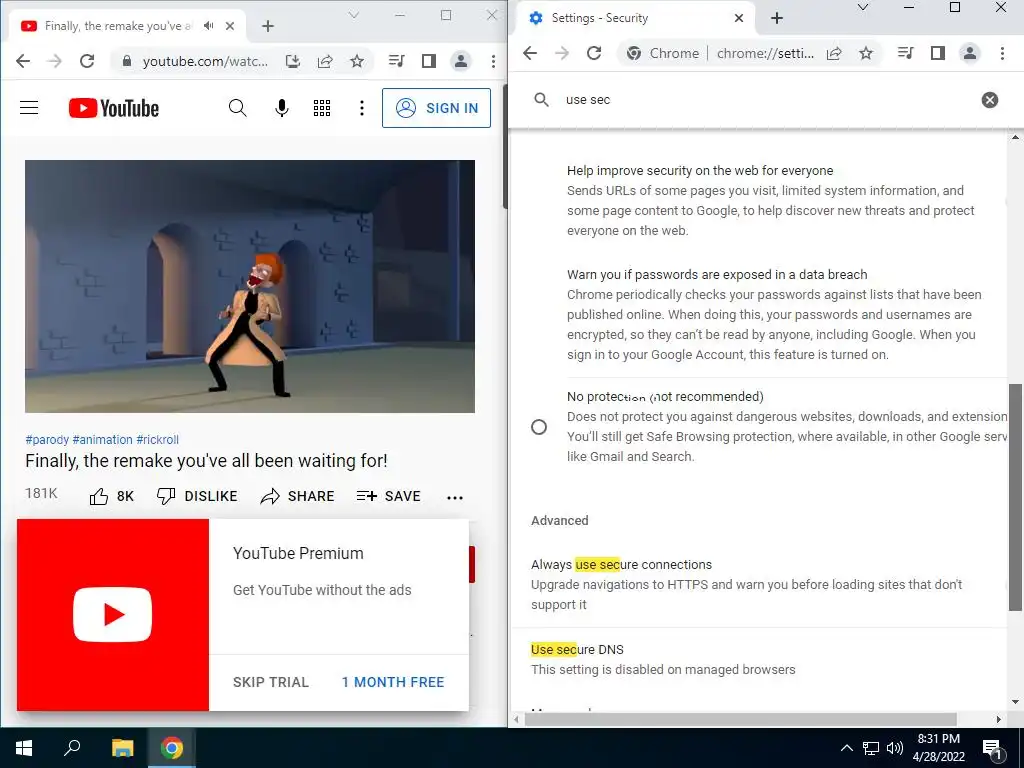
Task: Open the #parody hashtag link
Action: pyautogui.click(x=47, y=440)
